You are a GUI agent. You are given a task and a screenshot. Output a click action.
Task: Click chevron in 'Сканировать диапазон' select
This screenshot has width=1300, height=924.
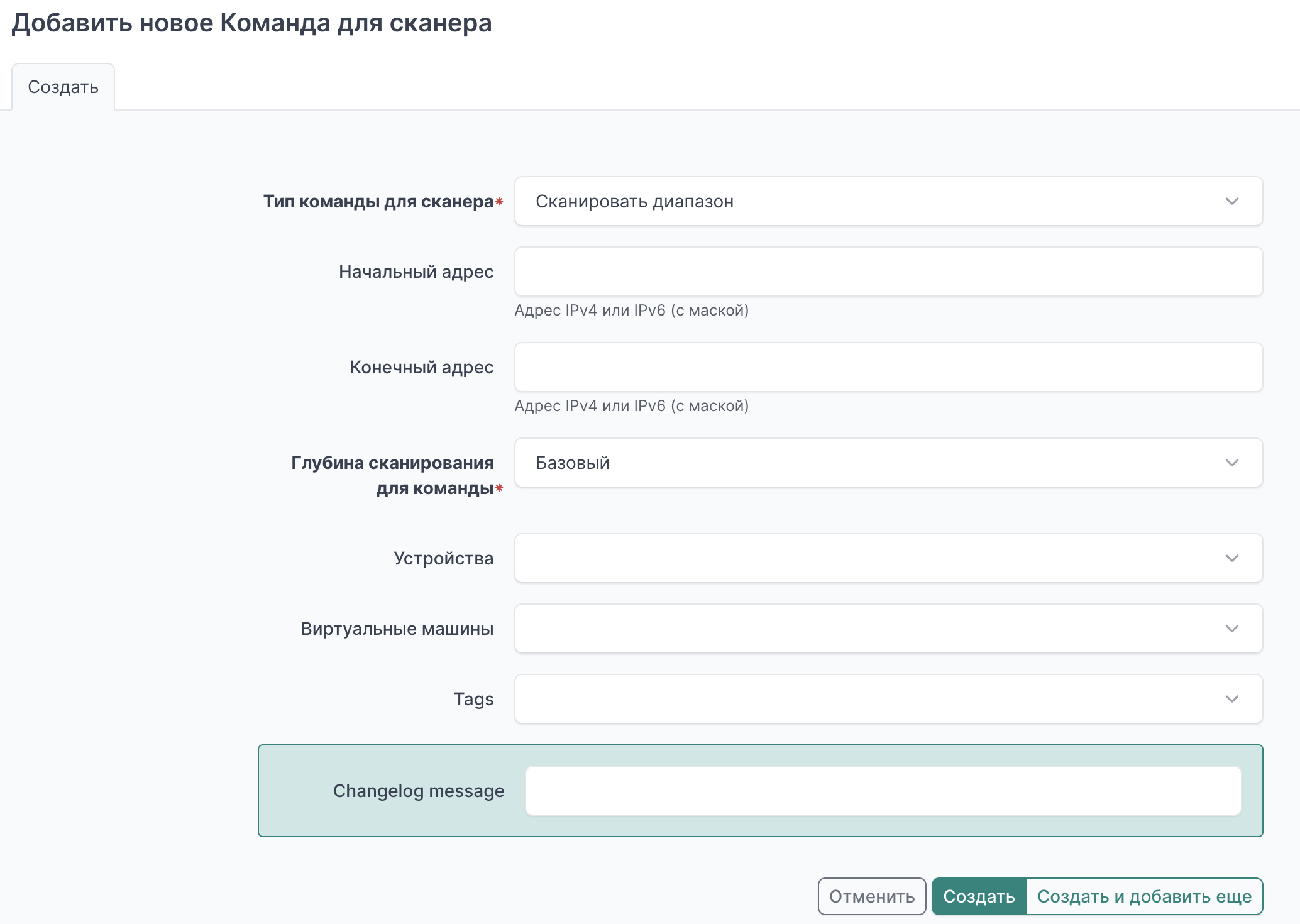click(x=1231, y=201)
